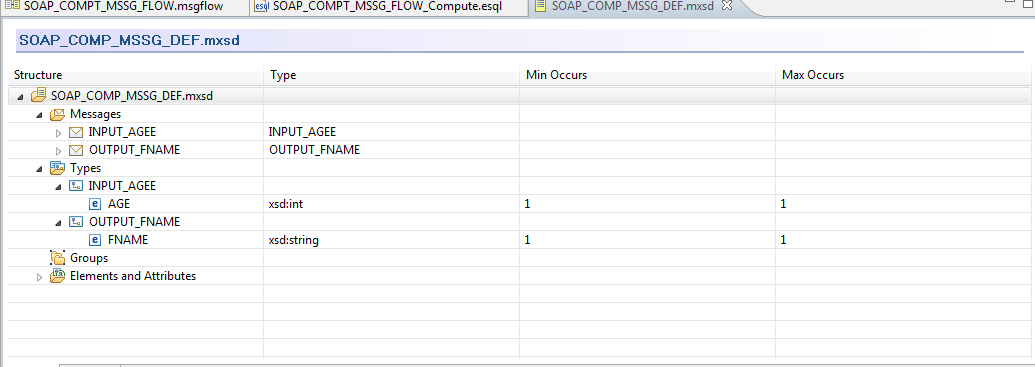
Task: Click the Max Occurs column header
Action: (903, 75)
